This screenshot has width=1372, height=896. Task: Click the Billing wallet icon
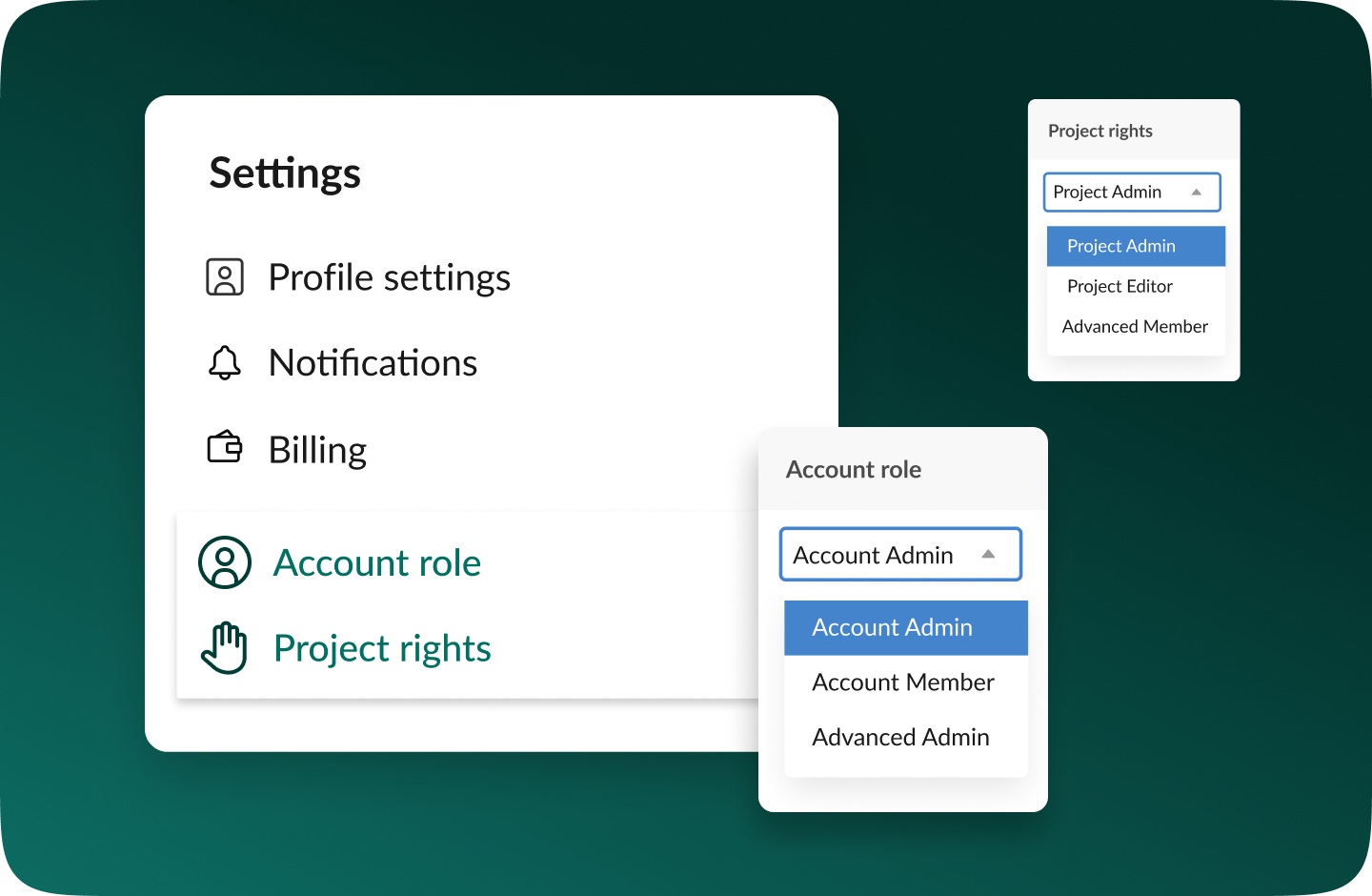[x=225, y=447]
